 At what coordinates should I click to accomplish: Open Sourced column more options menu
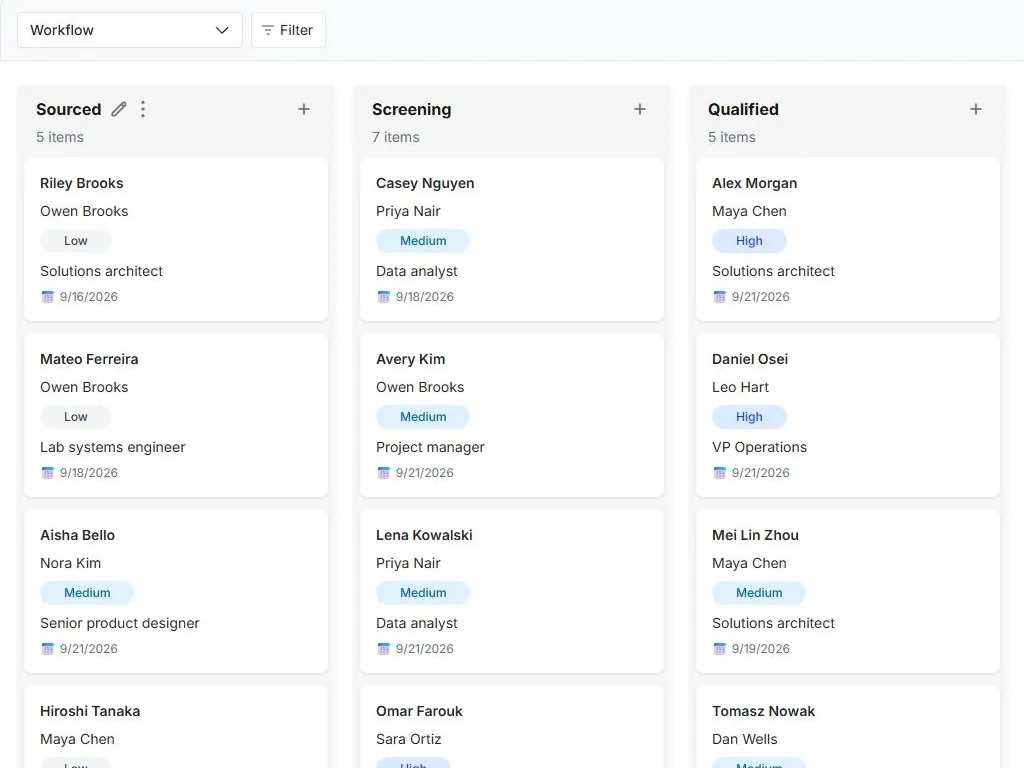click(x=143, y=109)
